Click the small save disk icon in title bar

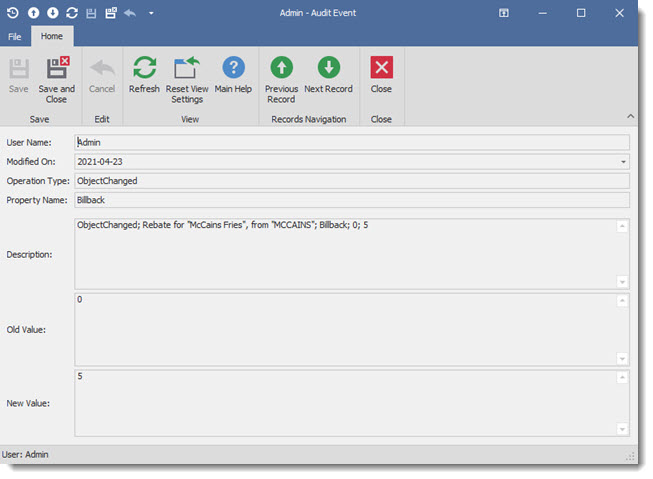pos(91,13)
